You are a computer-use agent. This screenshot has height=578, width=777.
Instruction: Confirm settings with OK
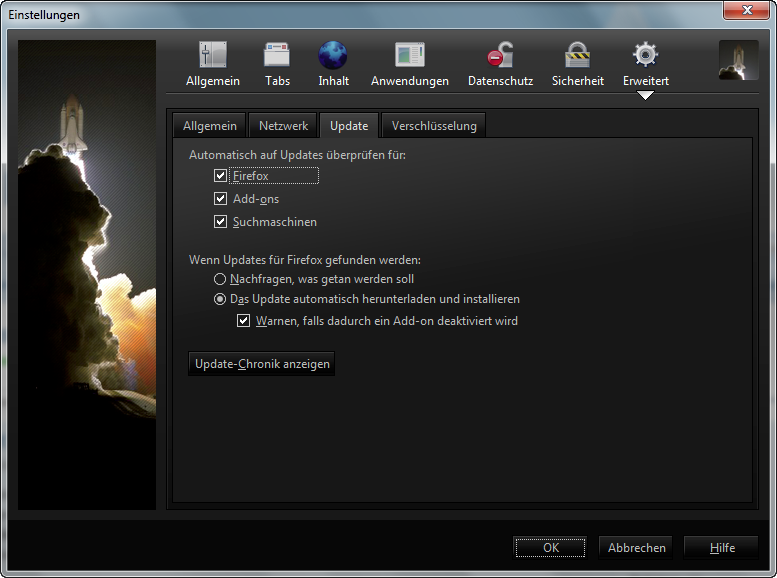551,548
